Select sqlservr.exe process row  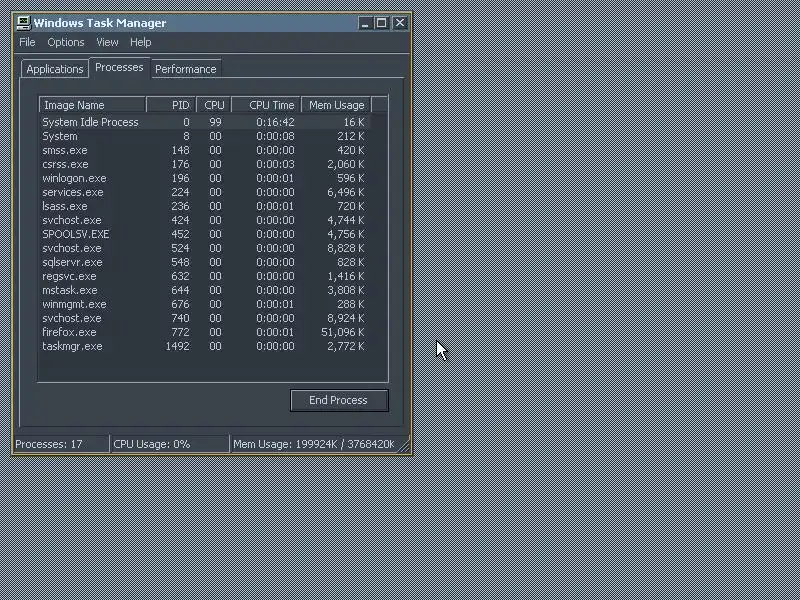click(x=205, y=262)
